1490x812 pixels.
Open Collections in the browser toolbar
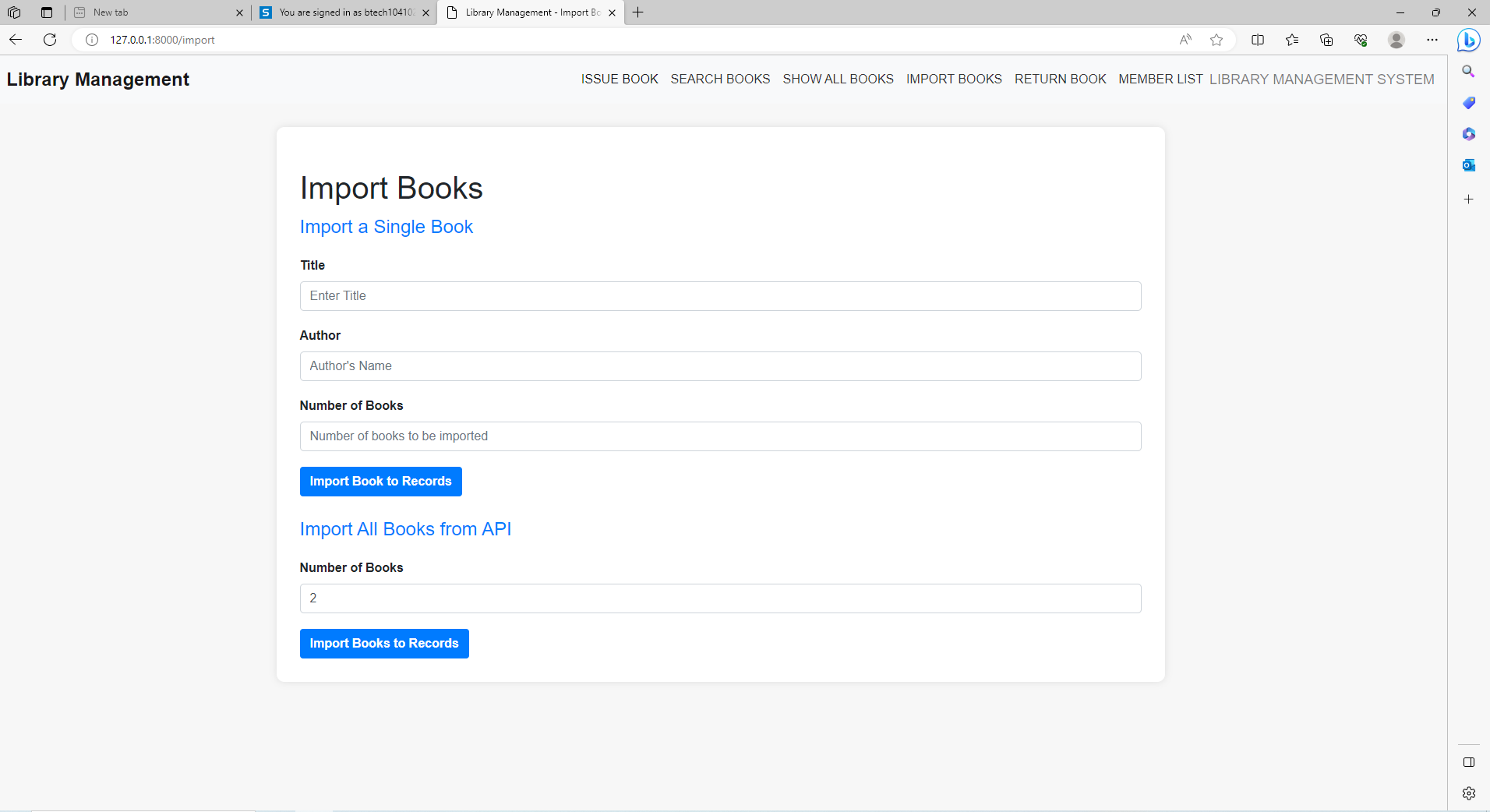point(1326,40)
